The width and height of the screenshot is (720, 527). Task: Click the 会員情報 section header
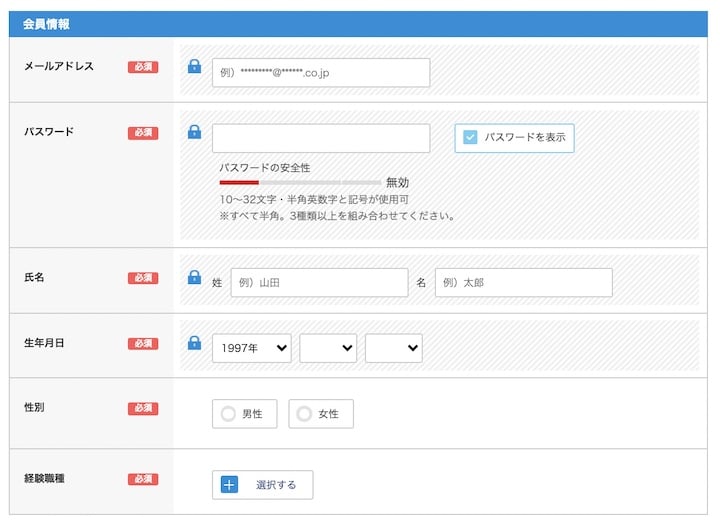pos(46,24)
